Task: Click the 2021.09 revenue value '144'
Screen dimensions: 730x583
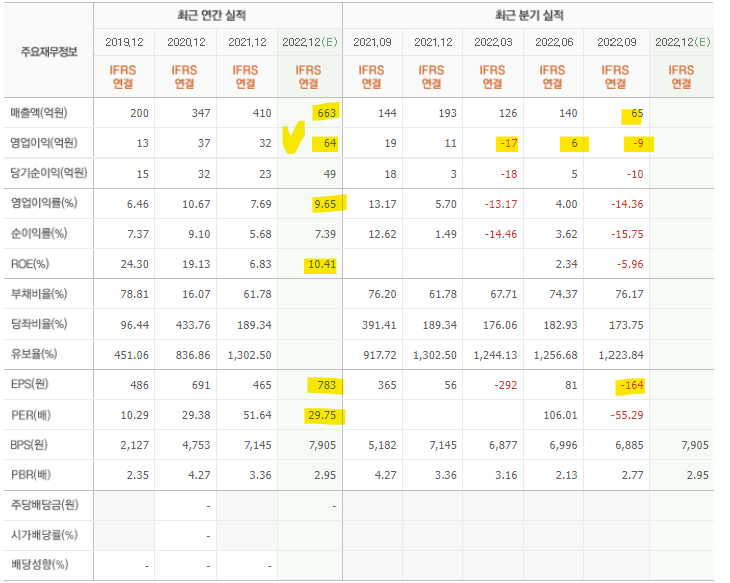Action: (x=387, y=113)
